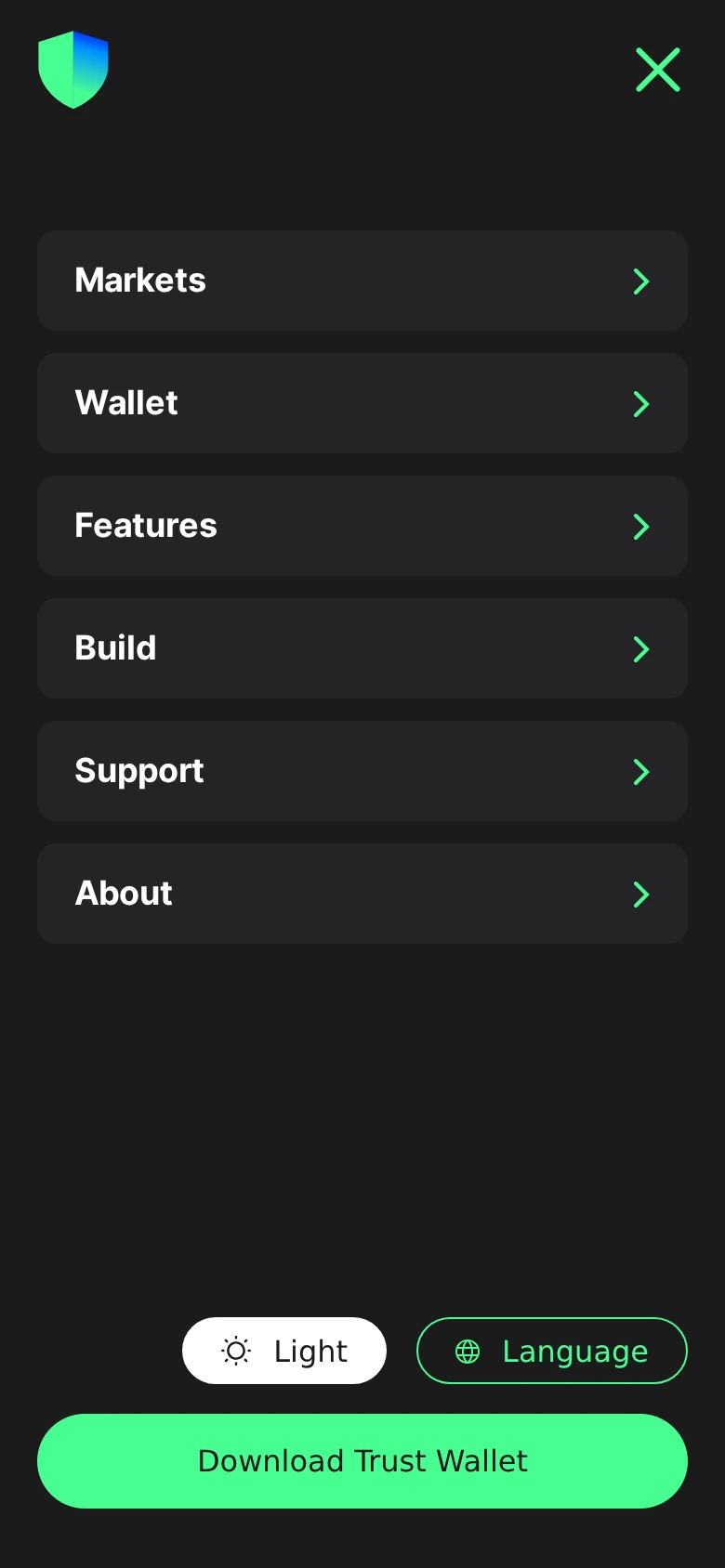Click the globe icon next to Language

468,1351
